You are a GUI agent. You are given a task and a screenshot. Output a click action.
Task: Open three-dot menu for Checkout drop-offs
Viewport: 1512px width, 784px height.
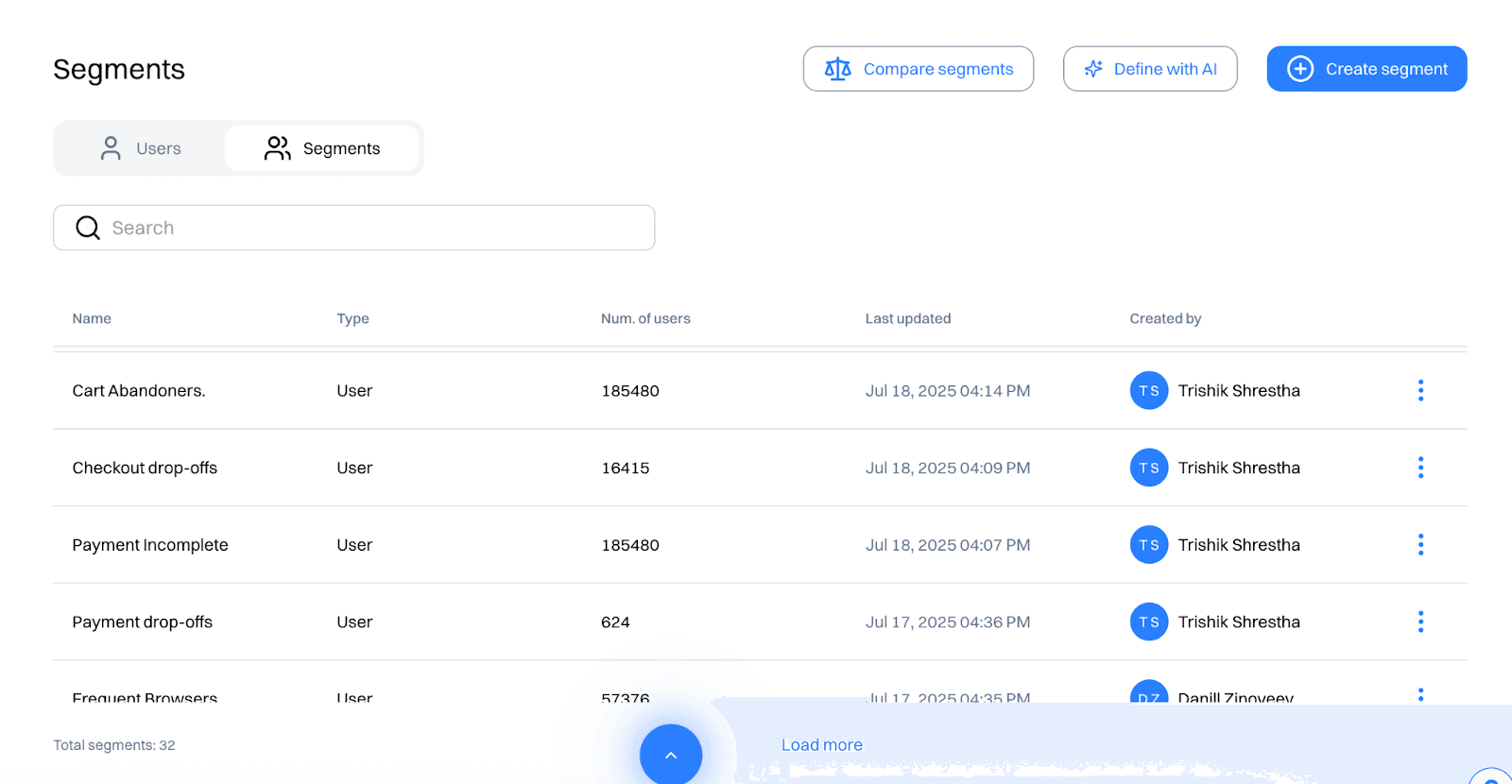(x=1420, y=468)
